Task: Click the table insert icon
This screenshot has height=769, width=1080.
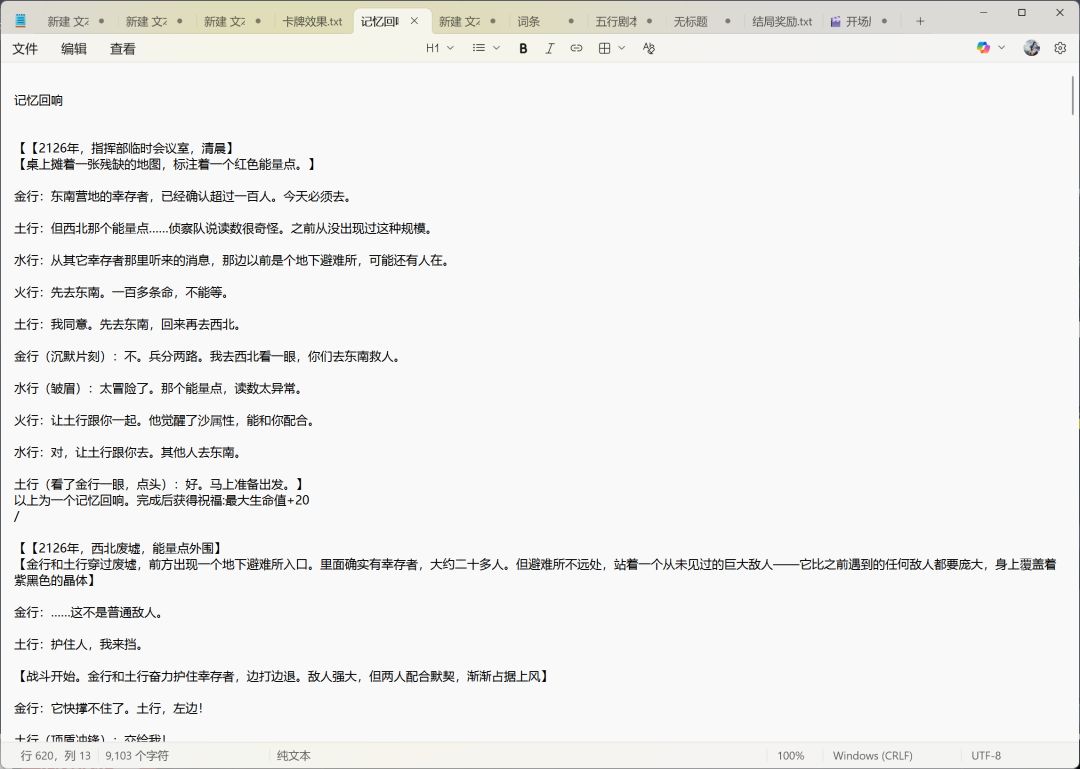Action: coord(605,48)
